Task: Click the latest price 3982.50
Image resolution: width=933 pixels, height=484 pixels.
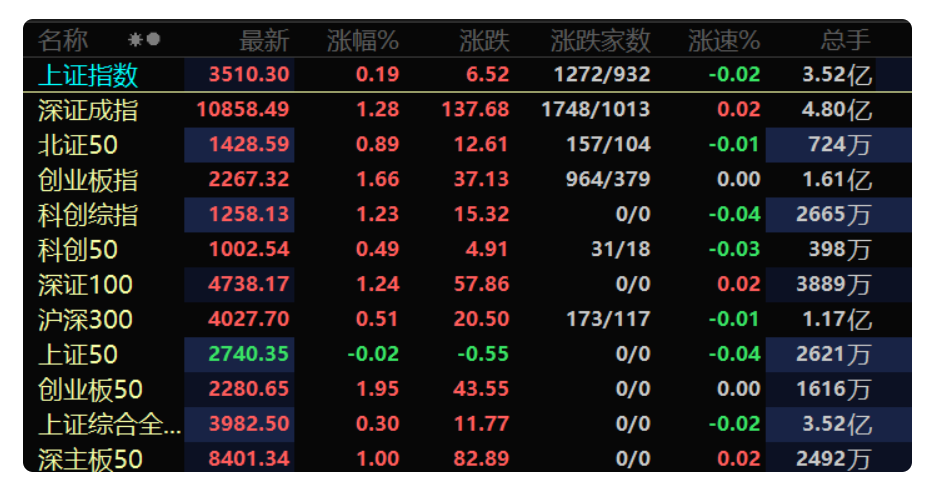Action: pos(249,424)
